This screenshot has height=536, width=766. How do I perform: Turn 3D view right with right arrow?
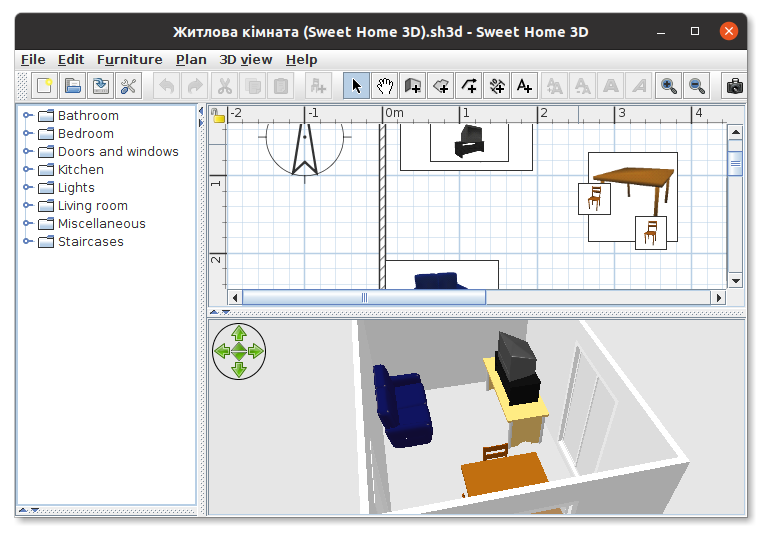(256, 351)
